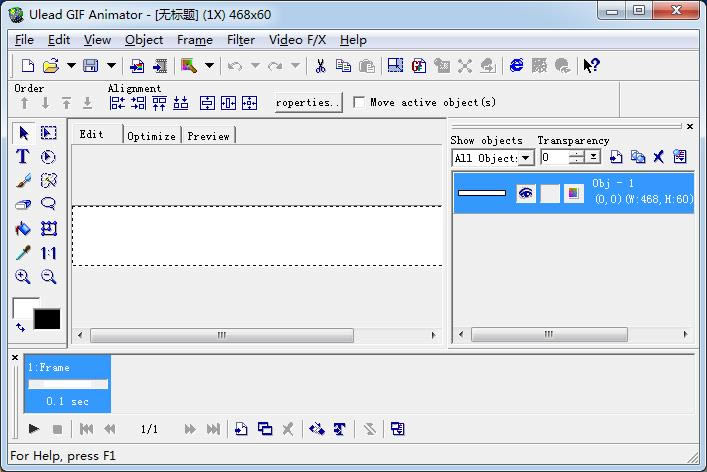Click the white foreground color swatch
The height and width of the screenshot is (472, 707).
pyautogui.click(x=23, y=308)
